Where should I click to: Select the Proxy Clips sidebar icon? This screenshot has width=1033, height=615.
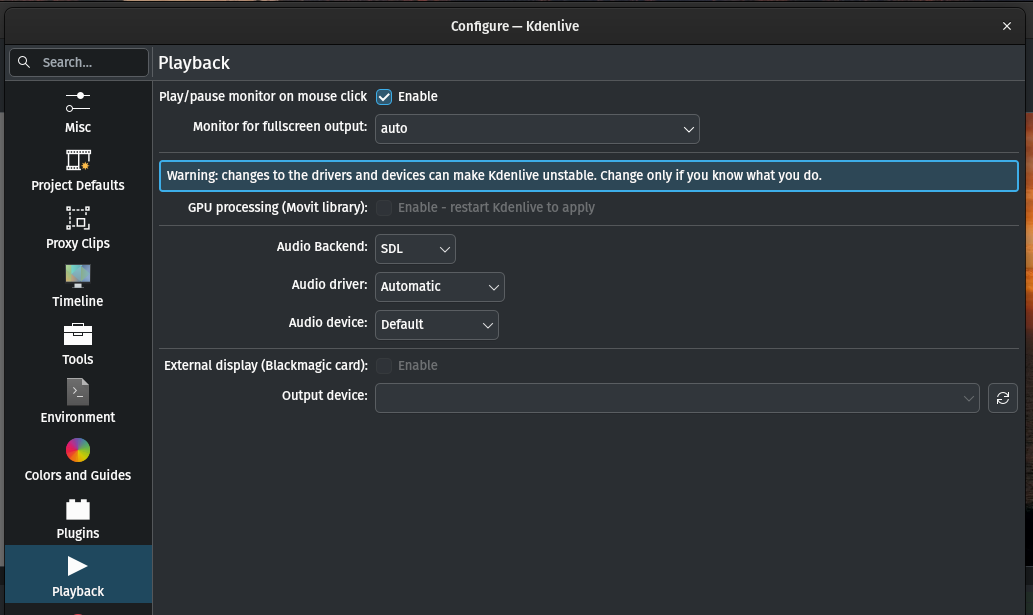[x=78, y=218]
